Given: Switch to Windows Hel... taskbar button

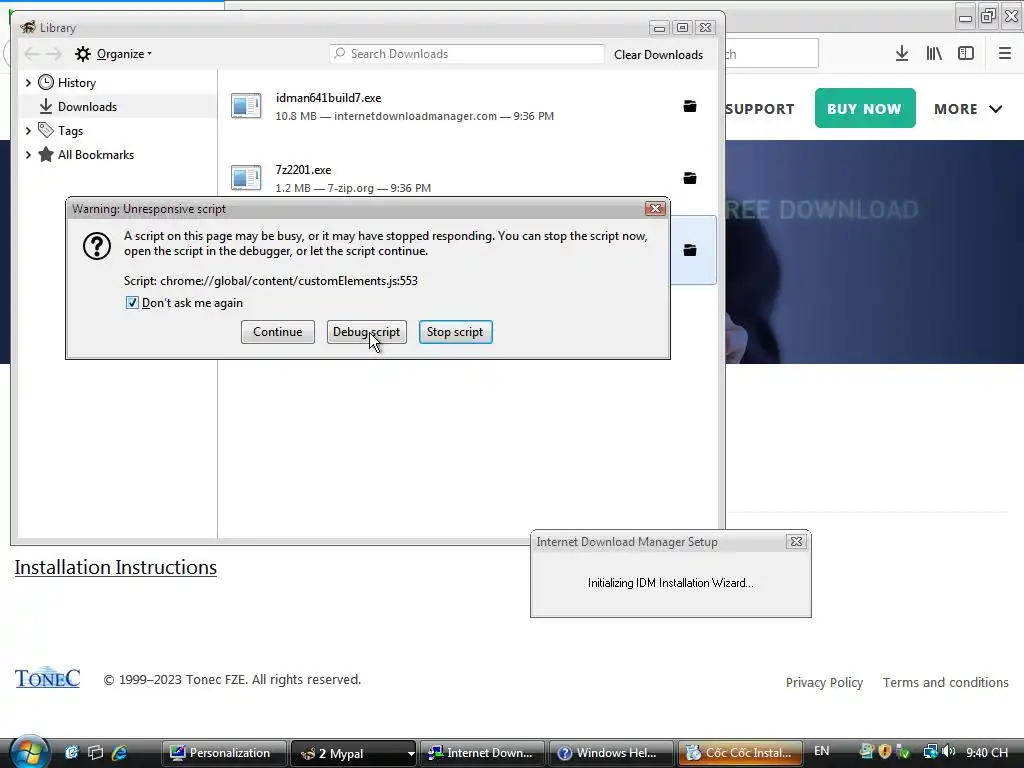Looking at the screenshot, I should 611,753.
